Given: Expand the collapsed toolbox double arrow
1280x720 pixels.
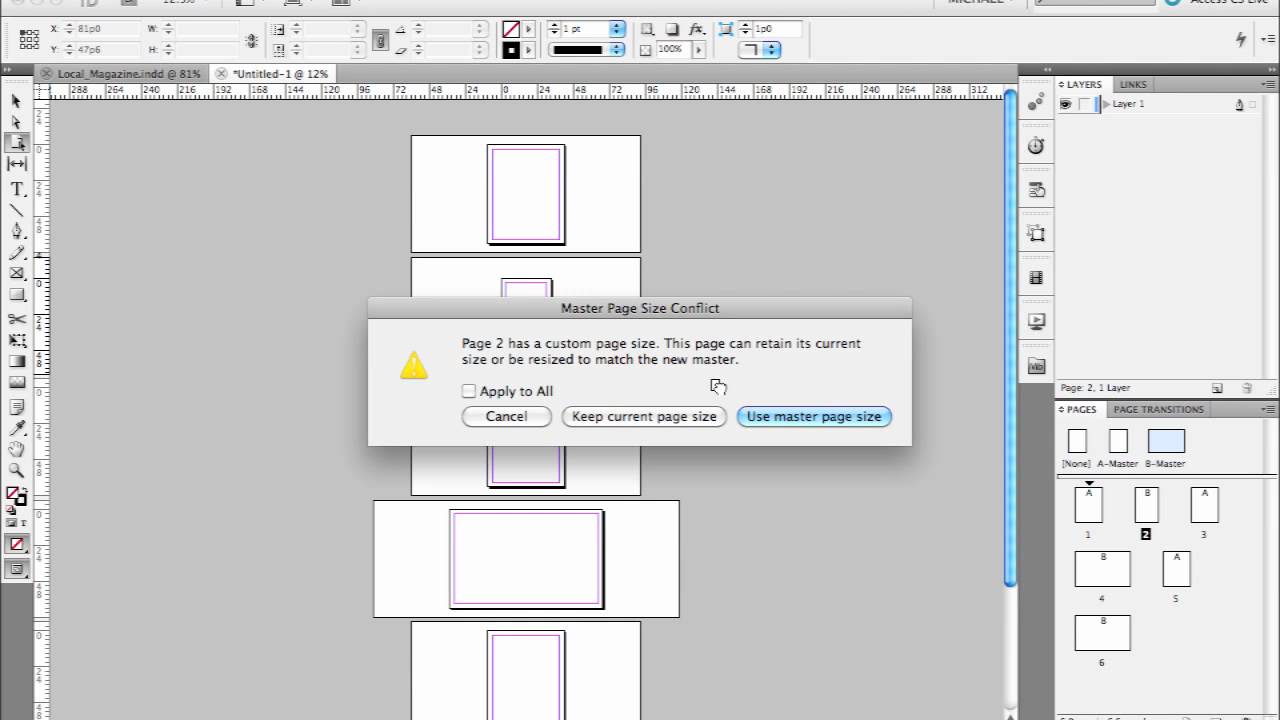Looking at the screenshot, I should [x=6, y=70].
